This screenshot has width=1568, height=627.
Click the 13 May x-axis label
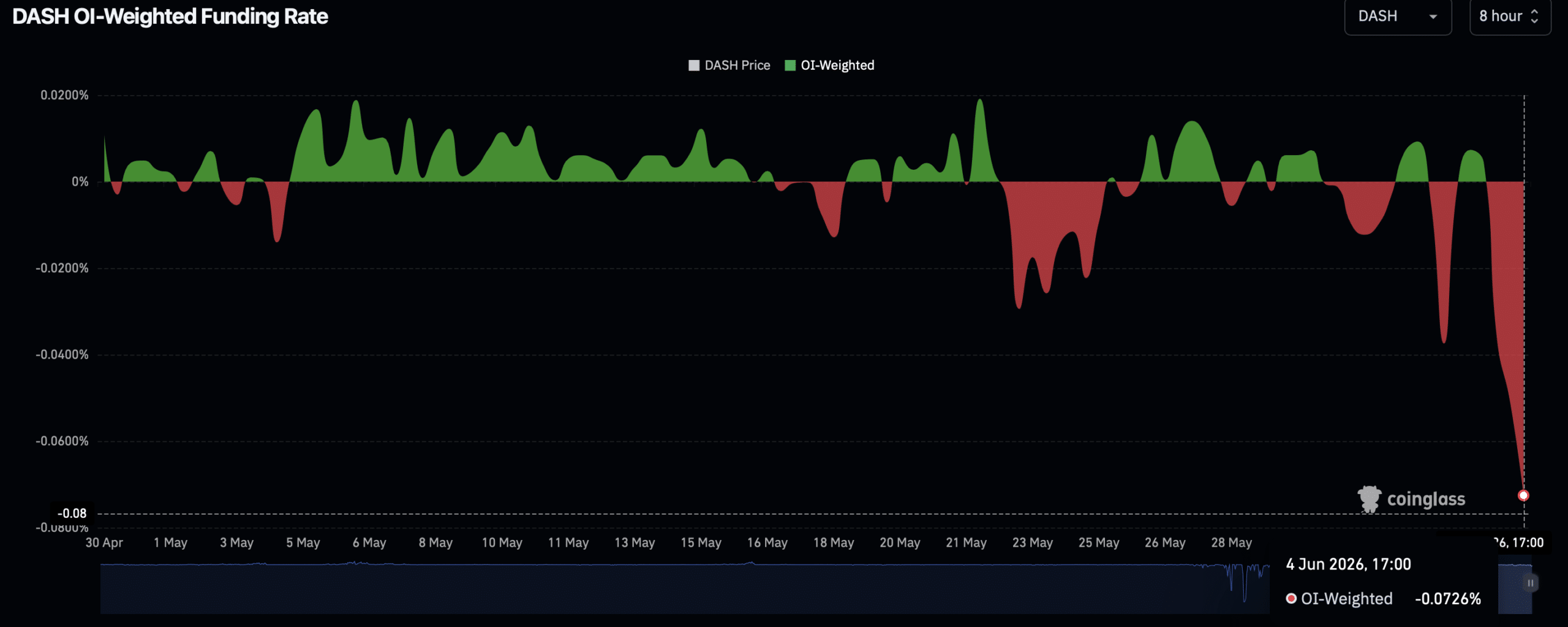pyautogui.click(x=635, y=542)
